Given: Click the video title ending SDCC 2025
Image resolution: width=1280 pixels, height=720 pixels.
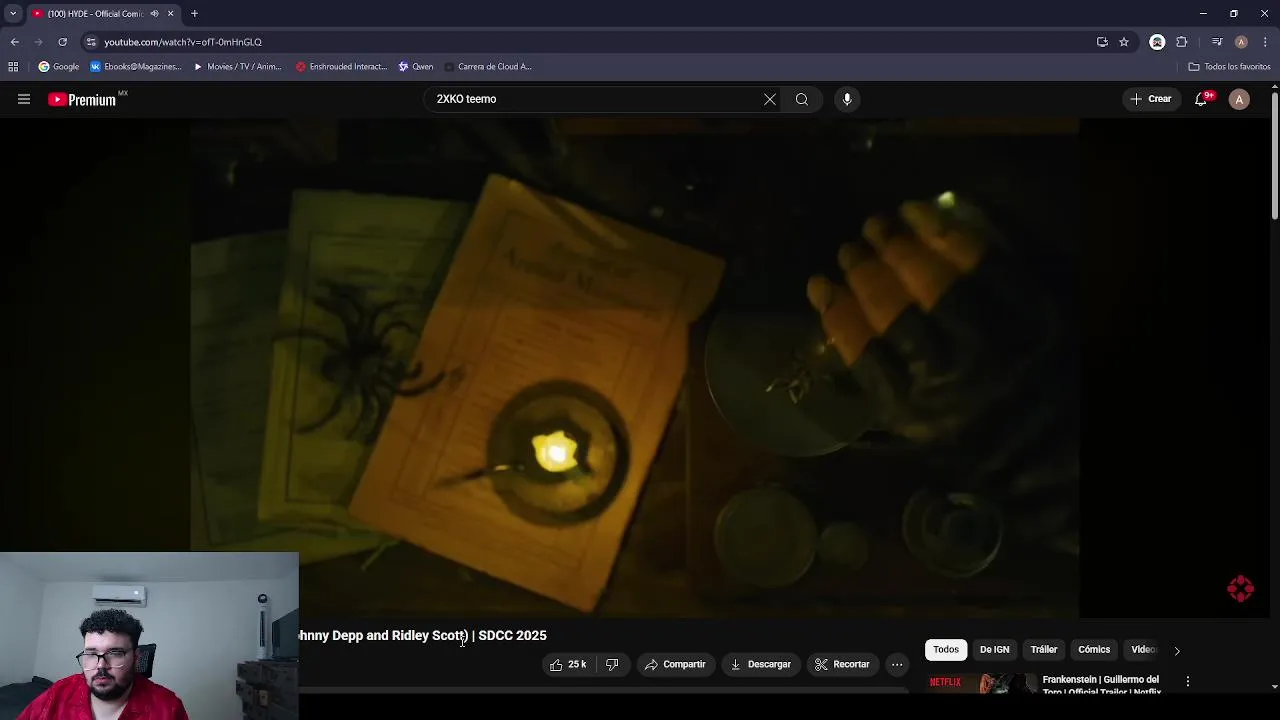Looking at the screenshot, I should pyautogui.click(x=422, y=635).
